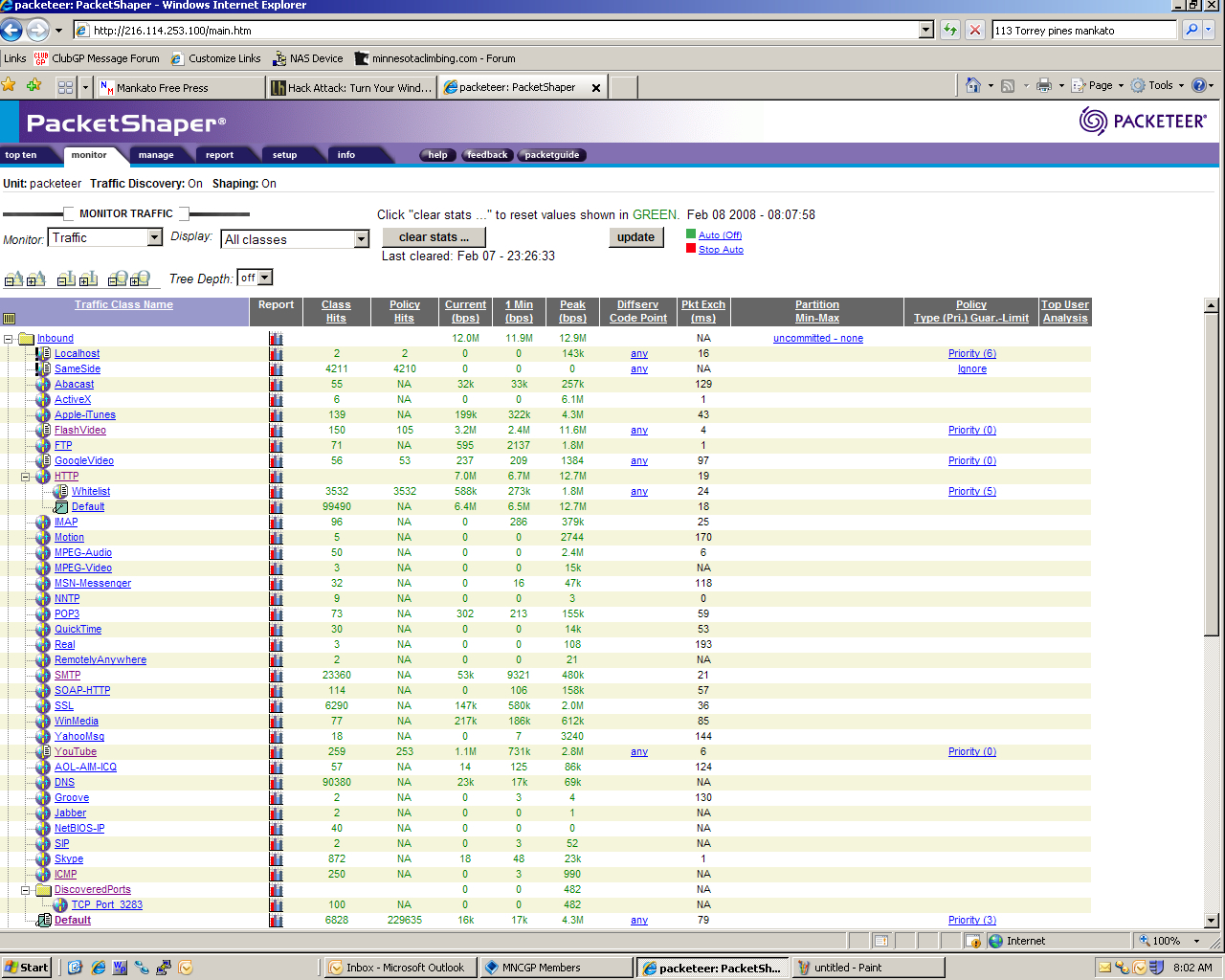Switch to the manage tab

pyautogui.click(x=156, y=155)
